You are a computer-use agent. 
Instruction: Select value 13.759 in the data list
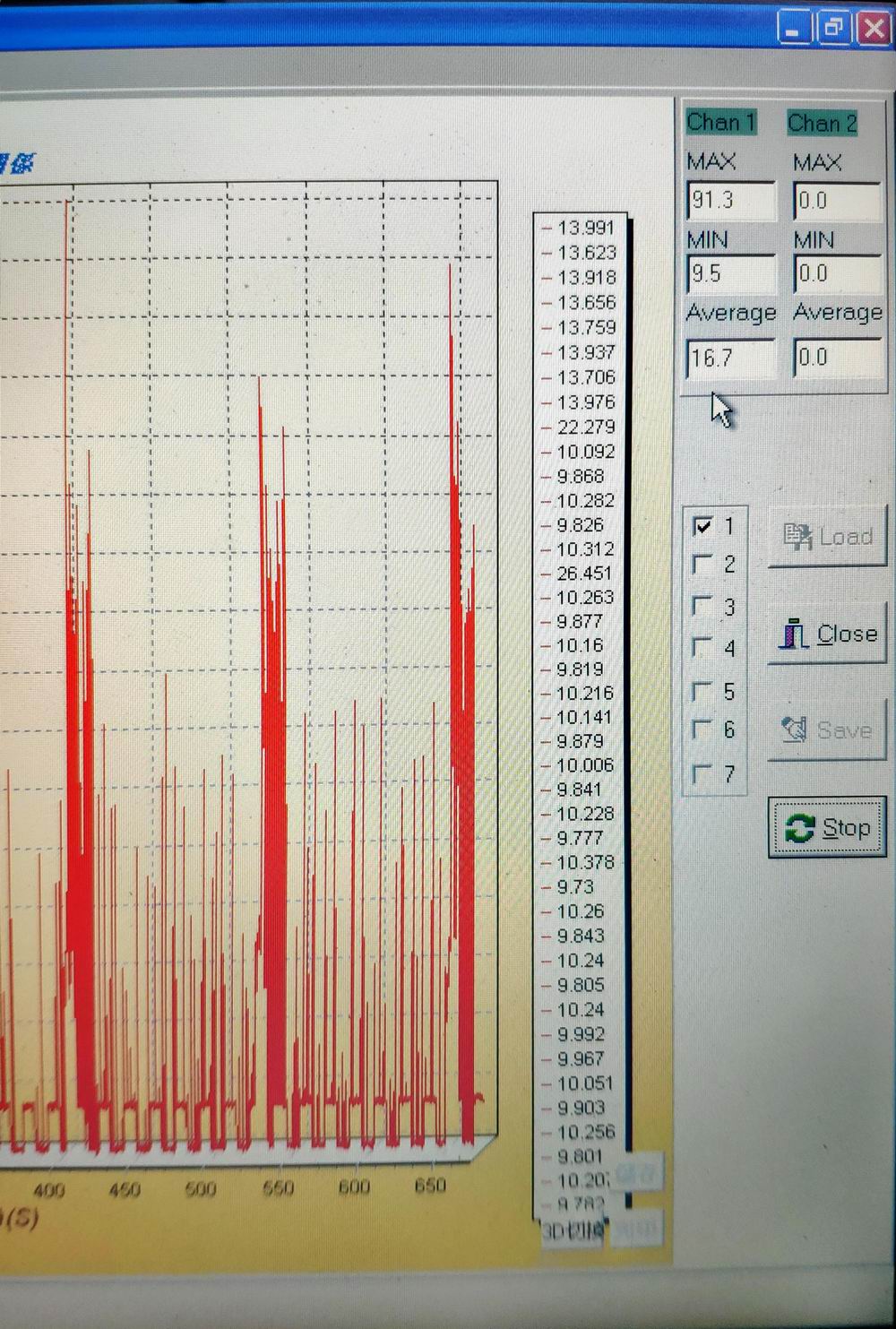[x=586, y=328]
